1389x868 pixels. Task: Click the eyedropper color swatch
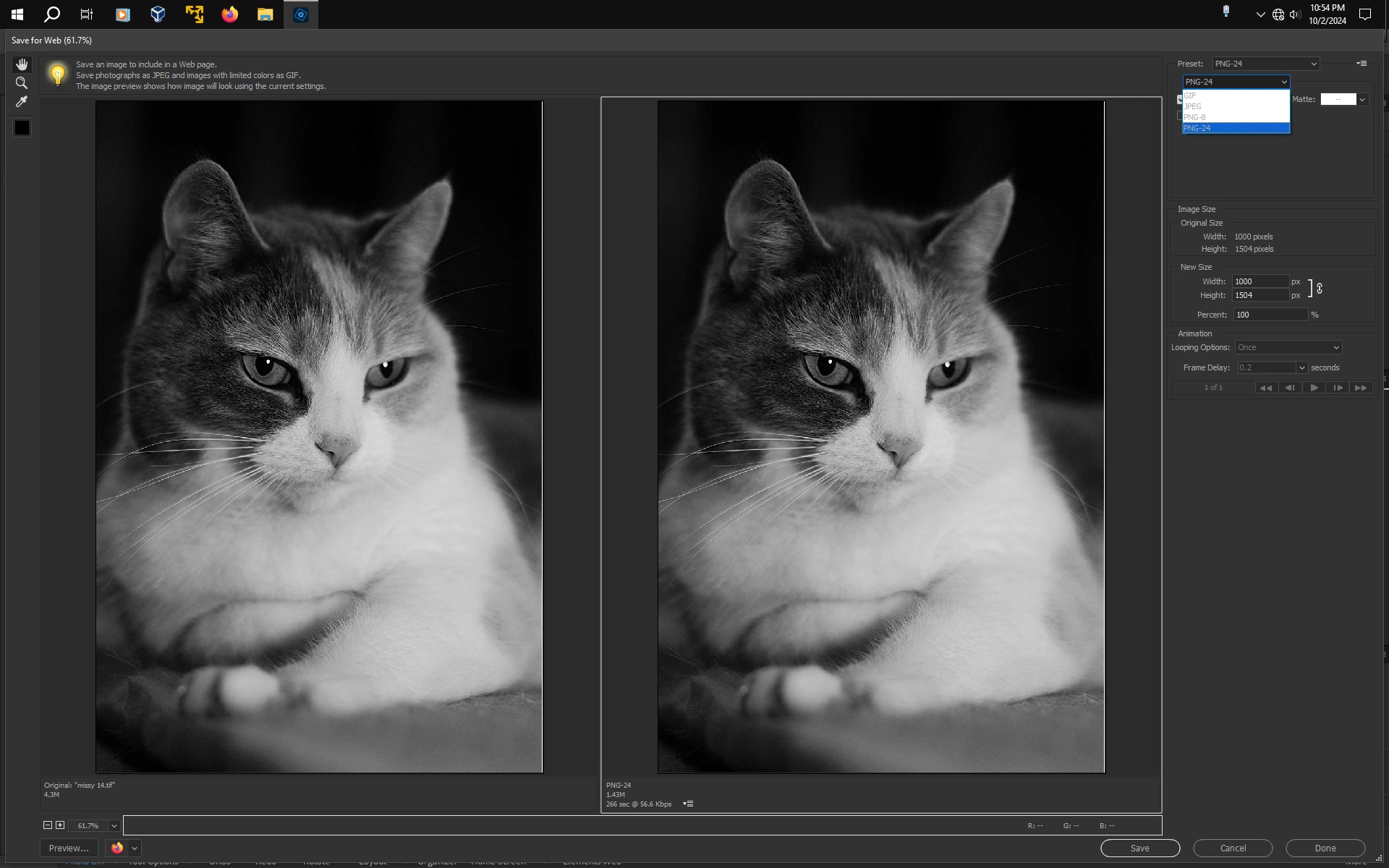point(22,128)
